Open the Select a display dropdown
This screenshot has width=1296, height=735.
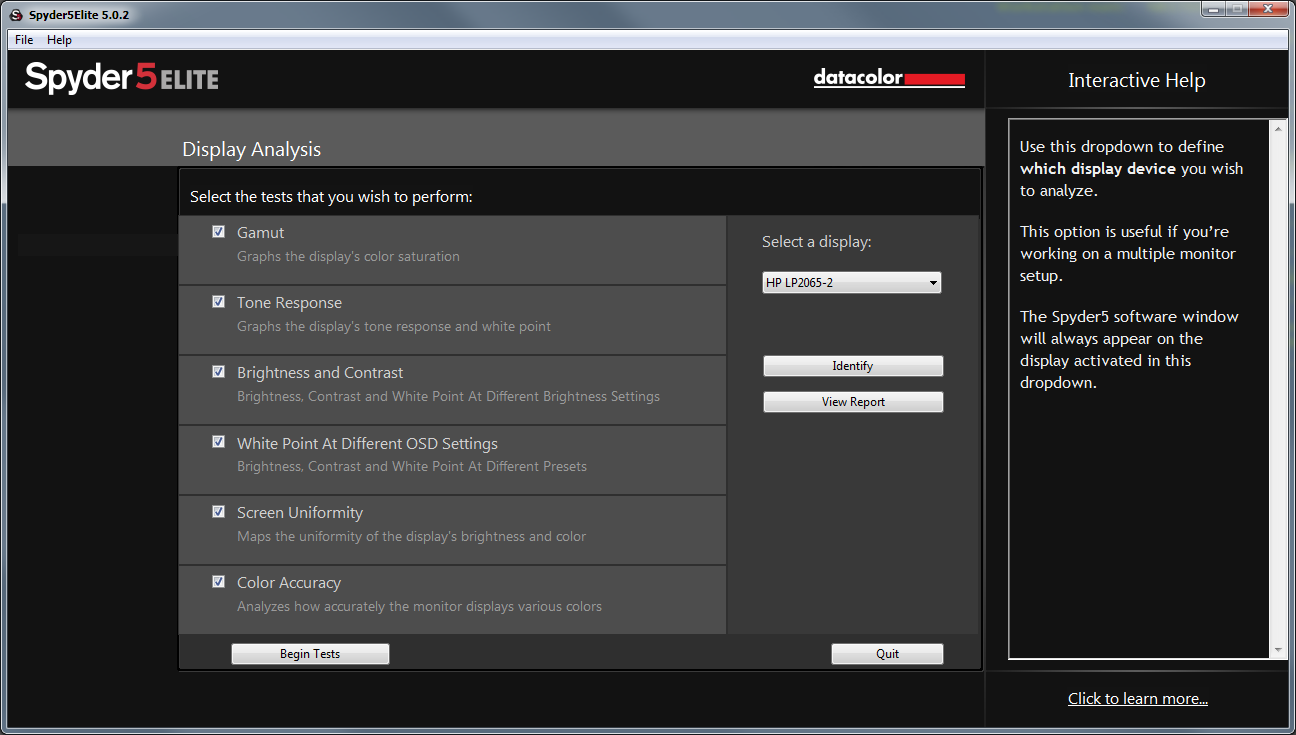point(852,283)
